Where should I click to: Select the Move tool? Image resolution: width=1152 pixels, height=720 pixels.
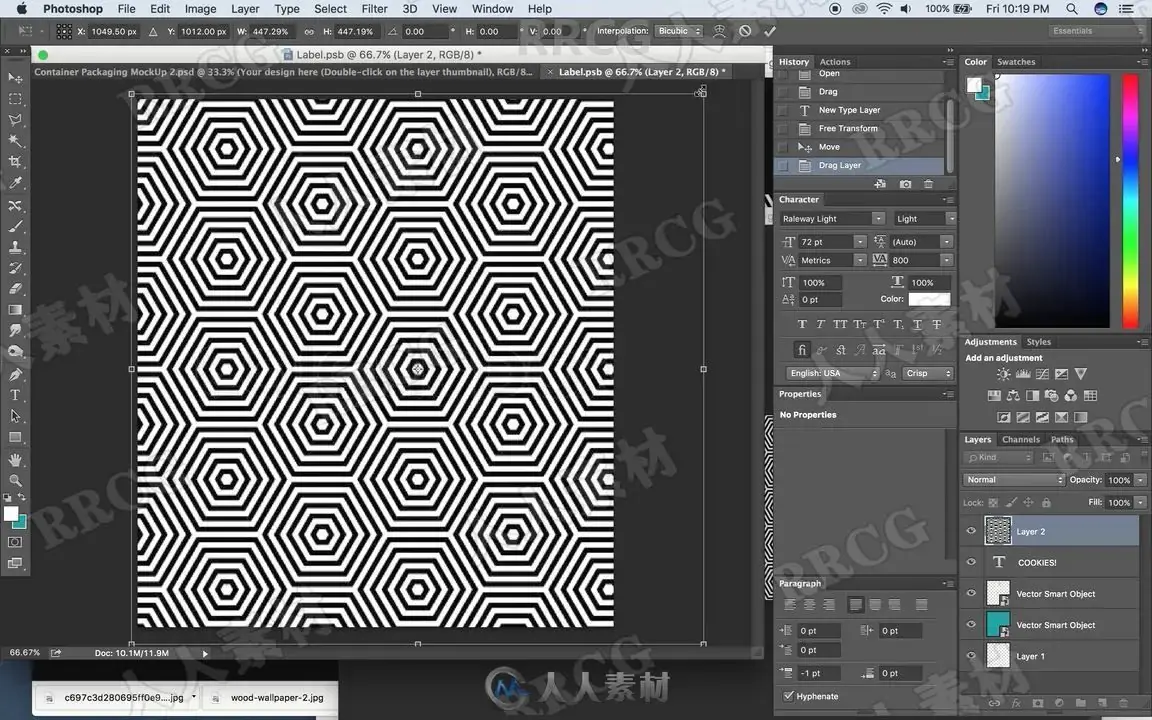15,77
